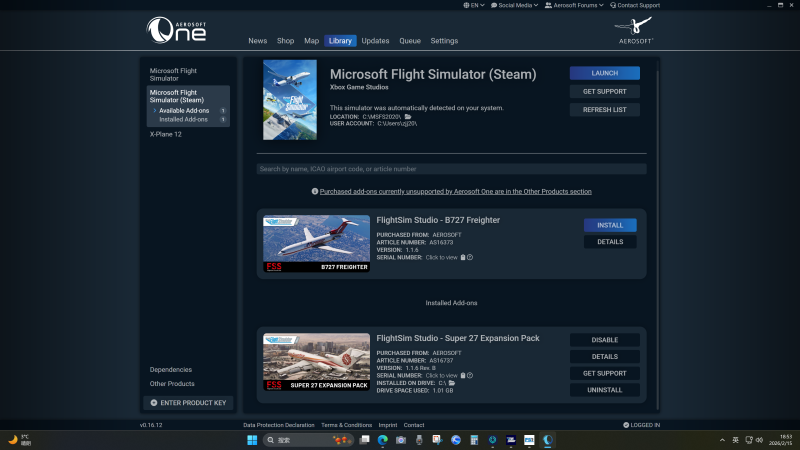The image size is (800, 450).
Task: Open Microsoft Edge from taskbar
Action: pyautogui.click(x=383, y=440)
